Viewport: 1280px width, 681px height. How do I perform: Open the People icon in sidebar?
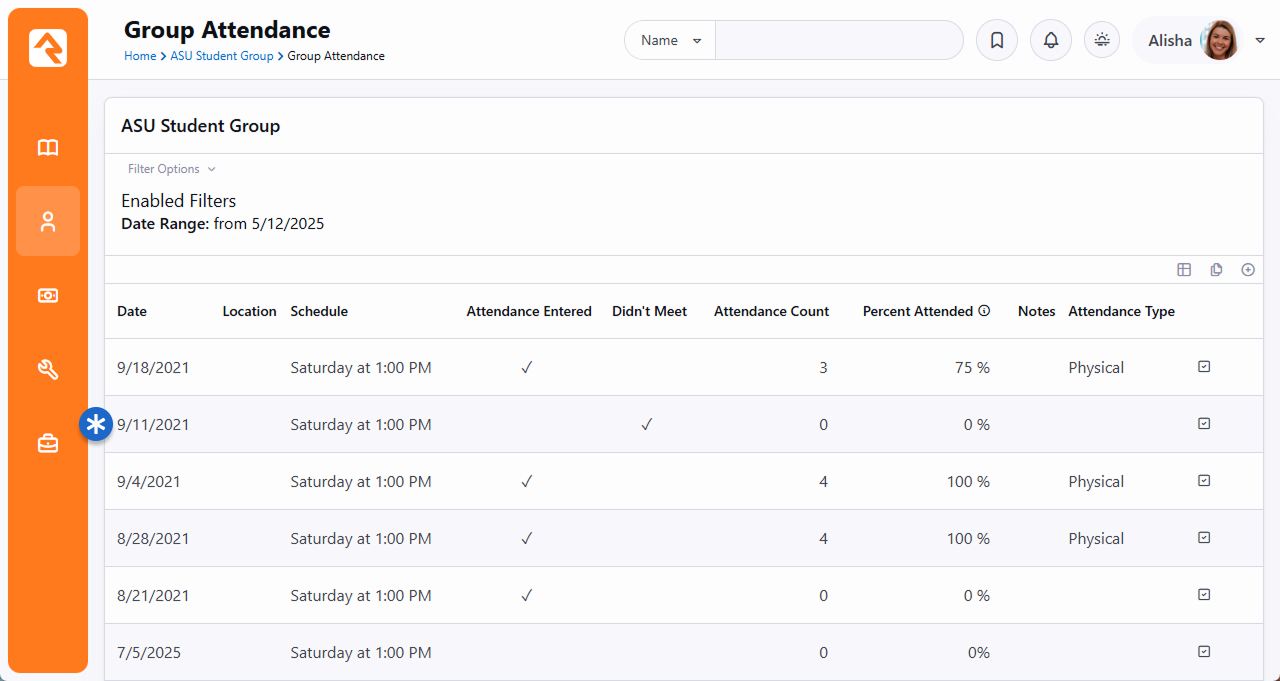point(48,222)
